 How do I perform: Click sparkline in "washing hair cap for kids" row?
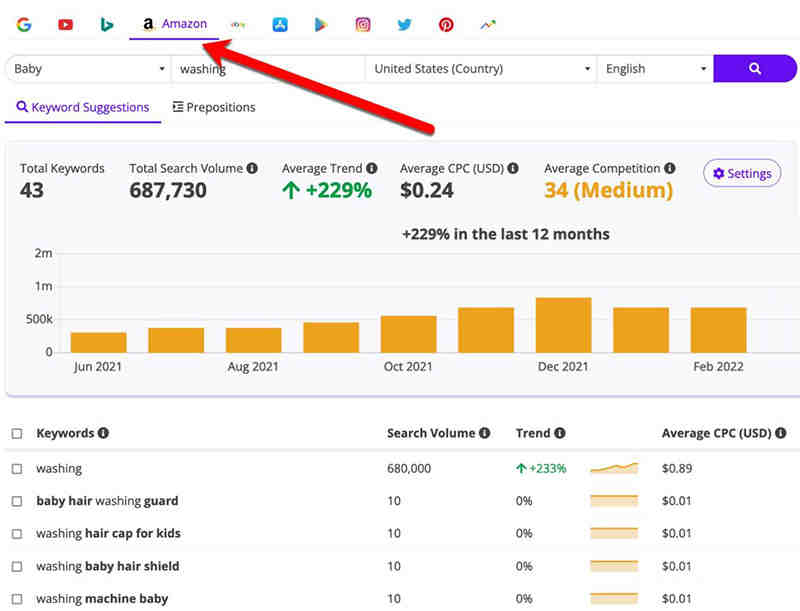614,533
